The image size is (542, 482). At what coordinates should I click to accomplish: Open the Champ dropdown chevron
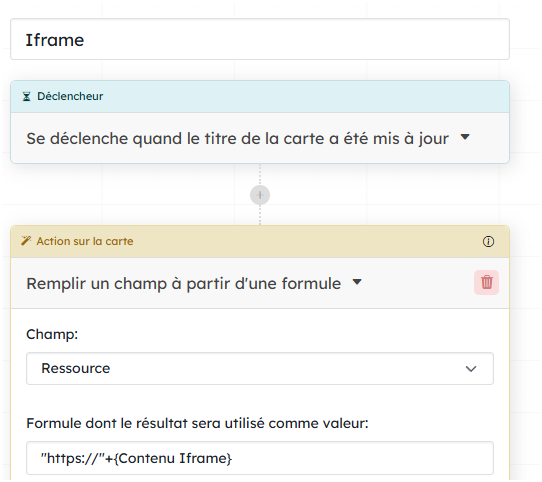(x=471, y=369)
